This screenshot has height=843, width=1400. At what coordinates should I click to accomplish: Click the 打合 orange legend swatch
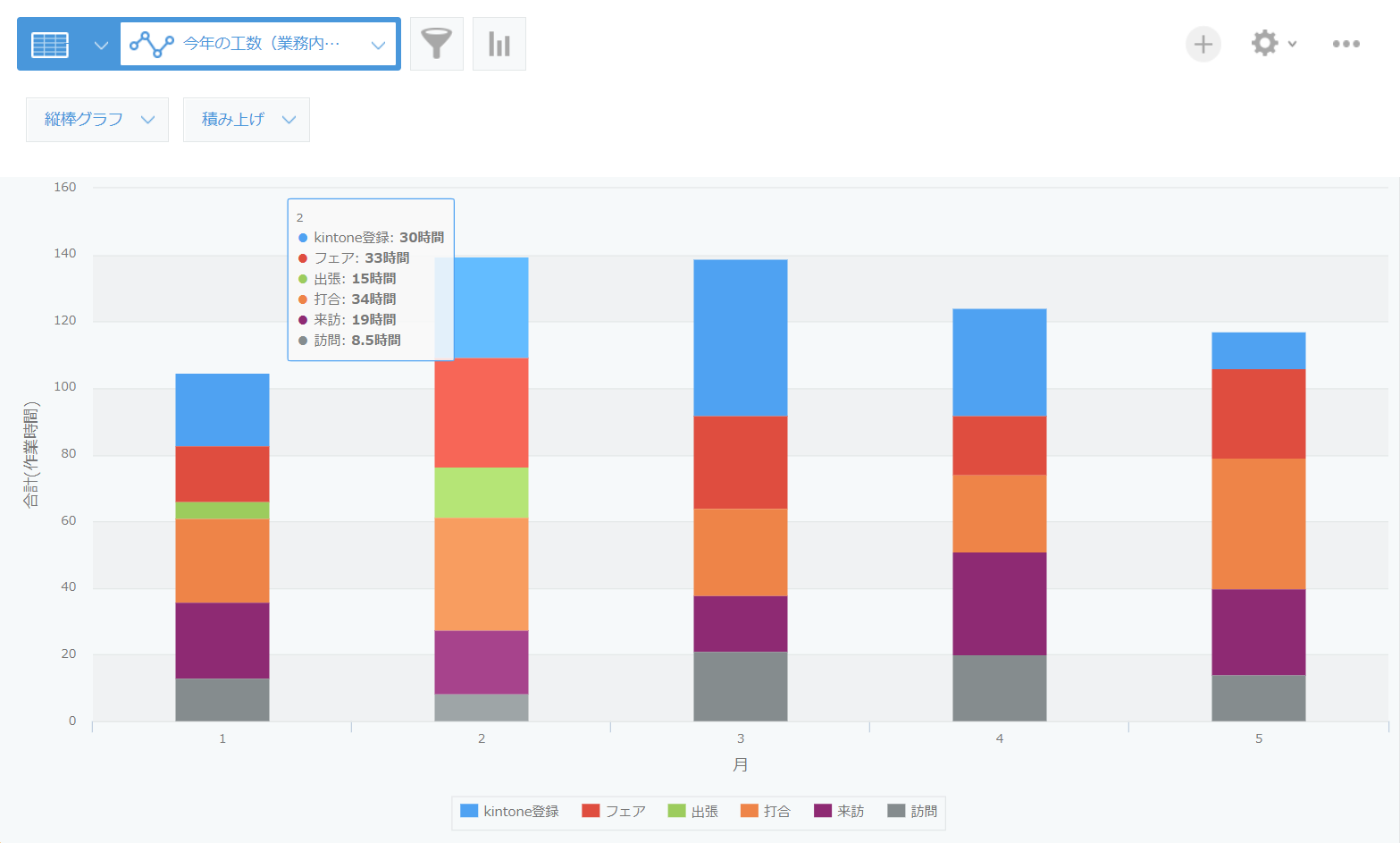749,811
